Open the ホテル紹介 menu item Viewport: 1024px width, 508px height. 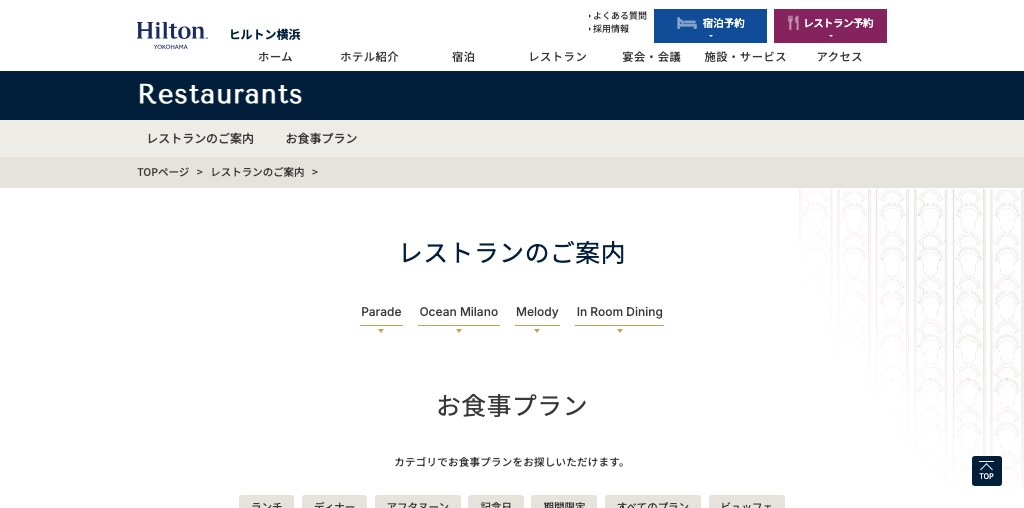coord(369,57)
